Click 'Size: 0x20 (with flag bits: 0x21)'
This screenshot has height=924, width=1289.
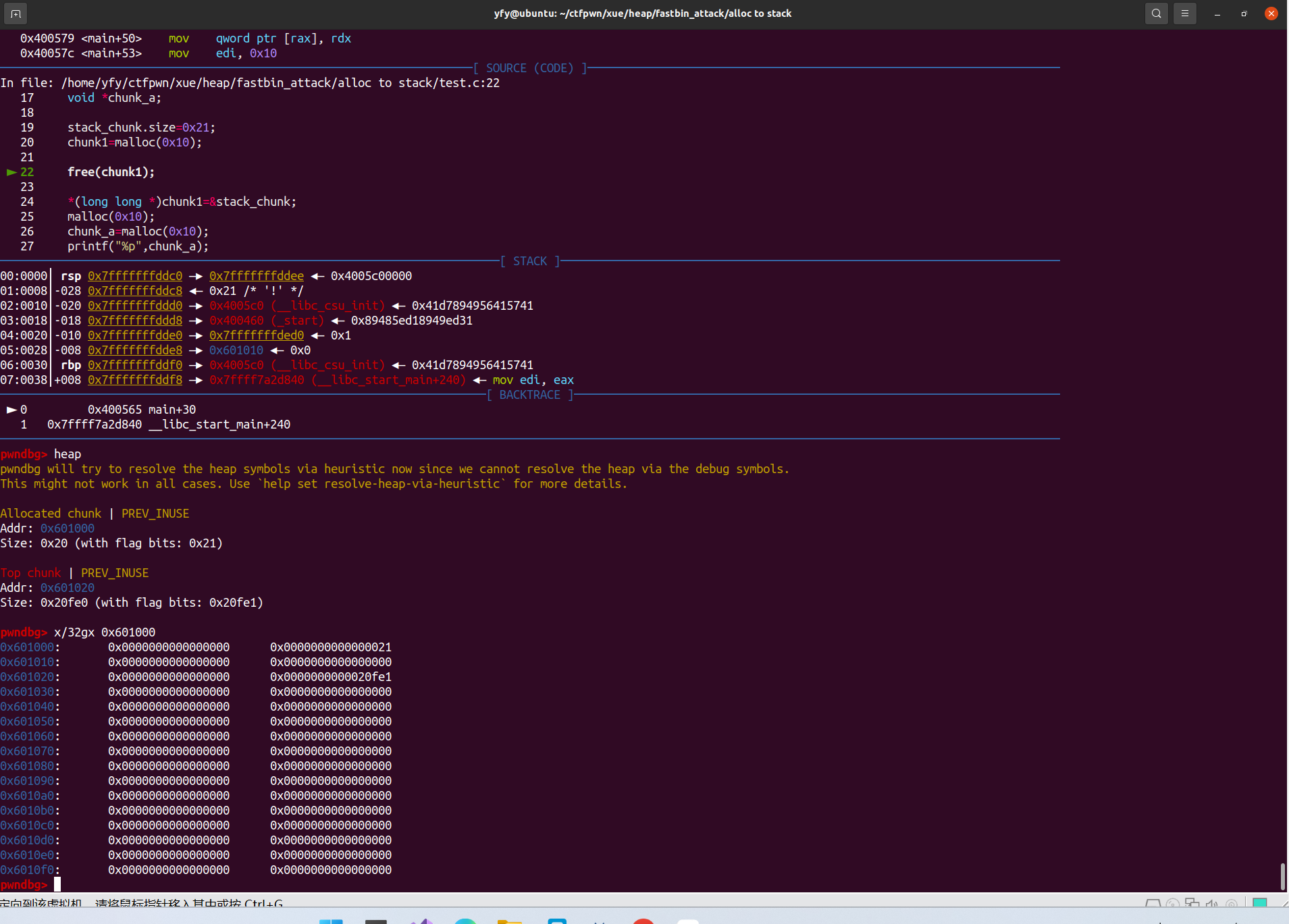111,543
